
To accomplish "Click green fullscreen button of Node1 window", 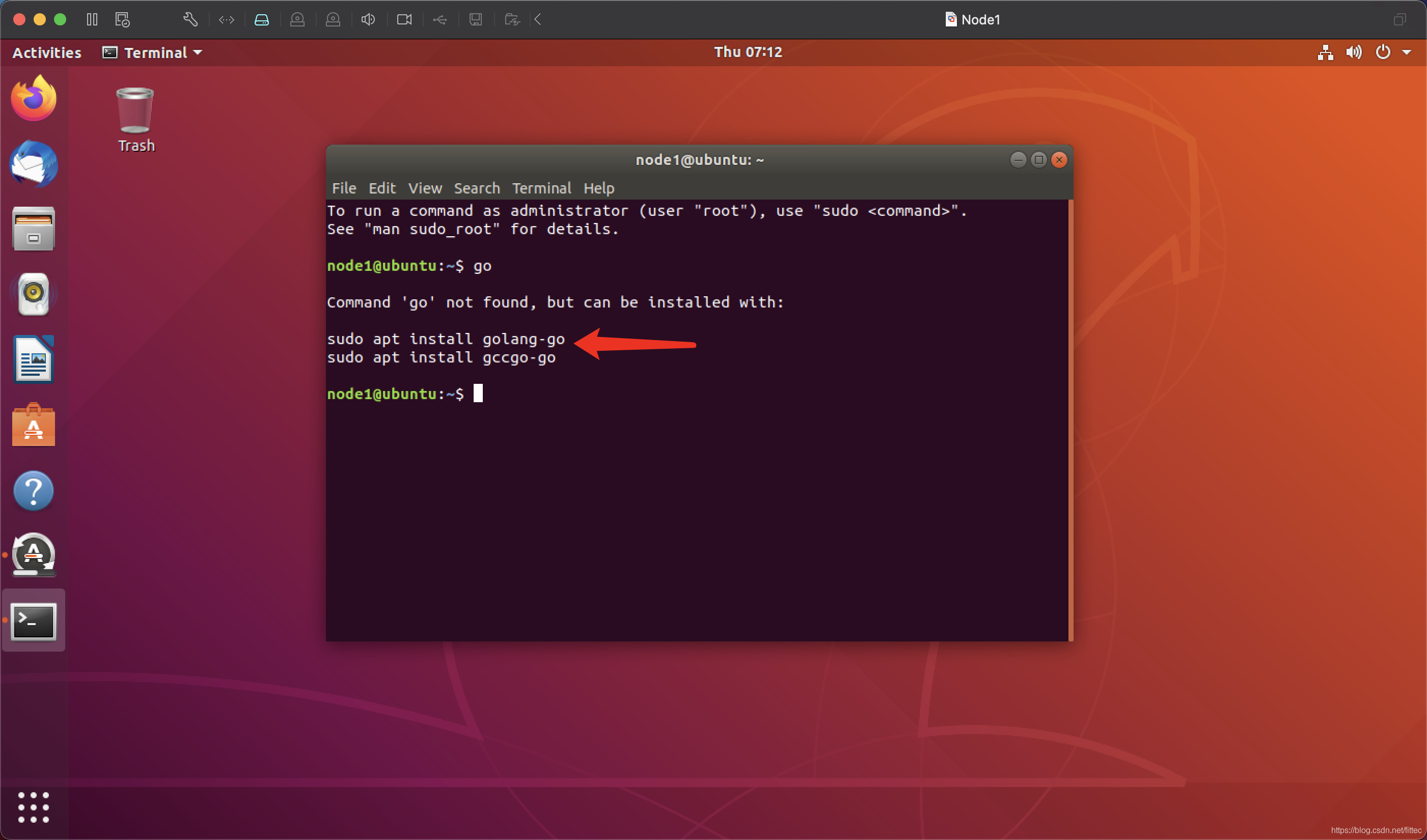I will click(60, 20).
